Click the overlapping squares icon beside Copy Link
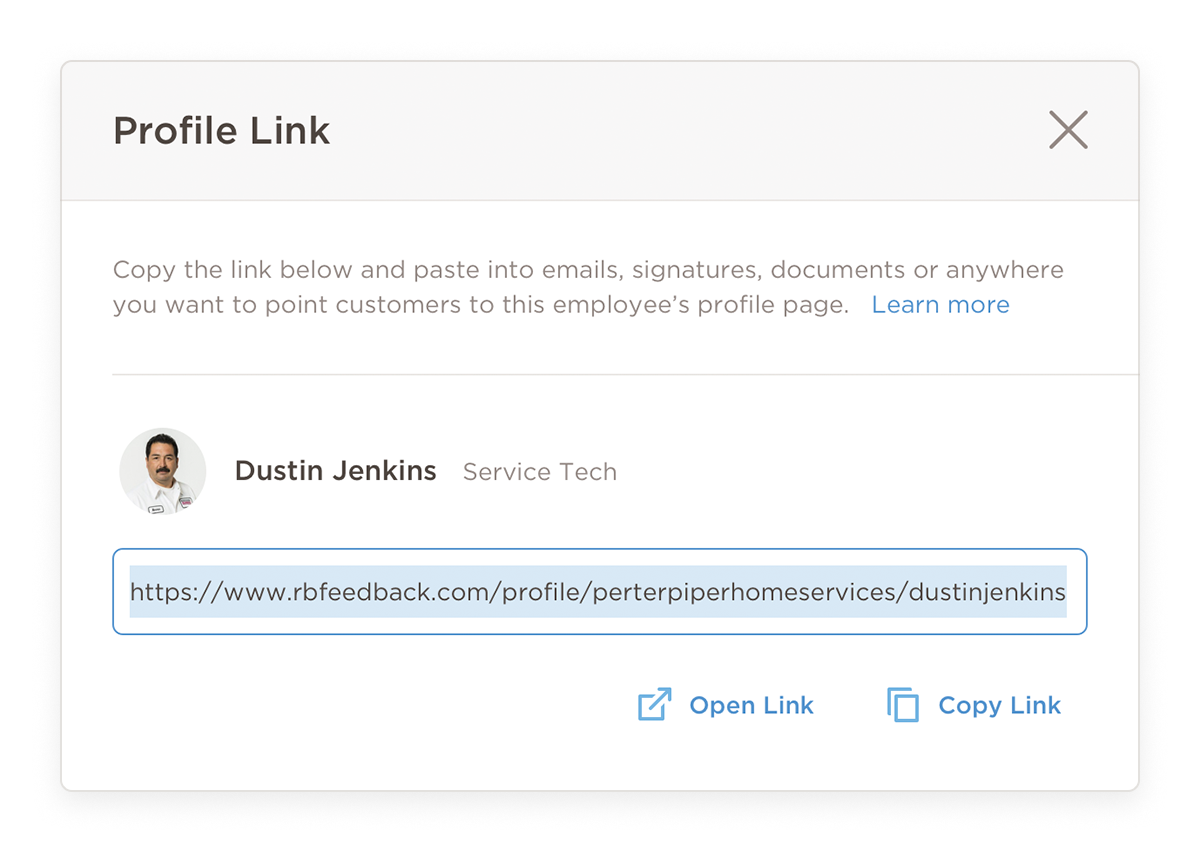 pyautogui.click(x=903, y=705)
